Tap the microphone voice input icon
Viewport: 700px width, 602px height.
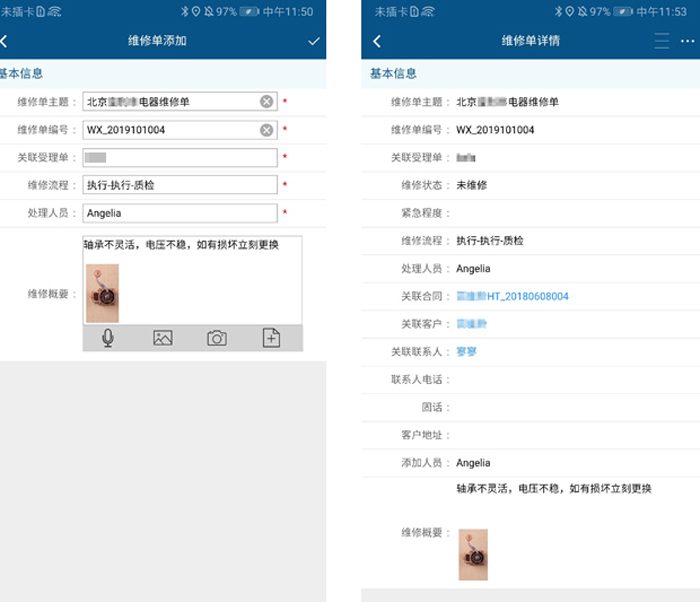(108, 338)
